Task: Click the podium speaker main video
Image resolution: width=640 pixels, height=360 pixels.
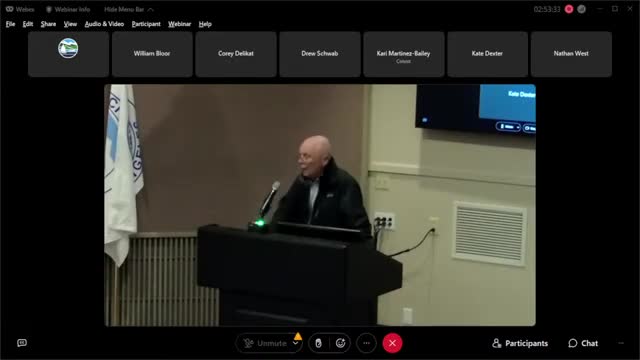Action: point(320,205)
